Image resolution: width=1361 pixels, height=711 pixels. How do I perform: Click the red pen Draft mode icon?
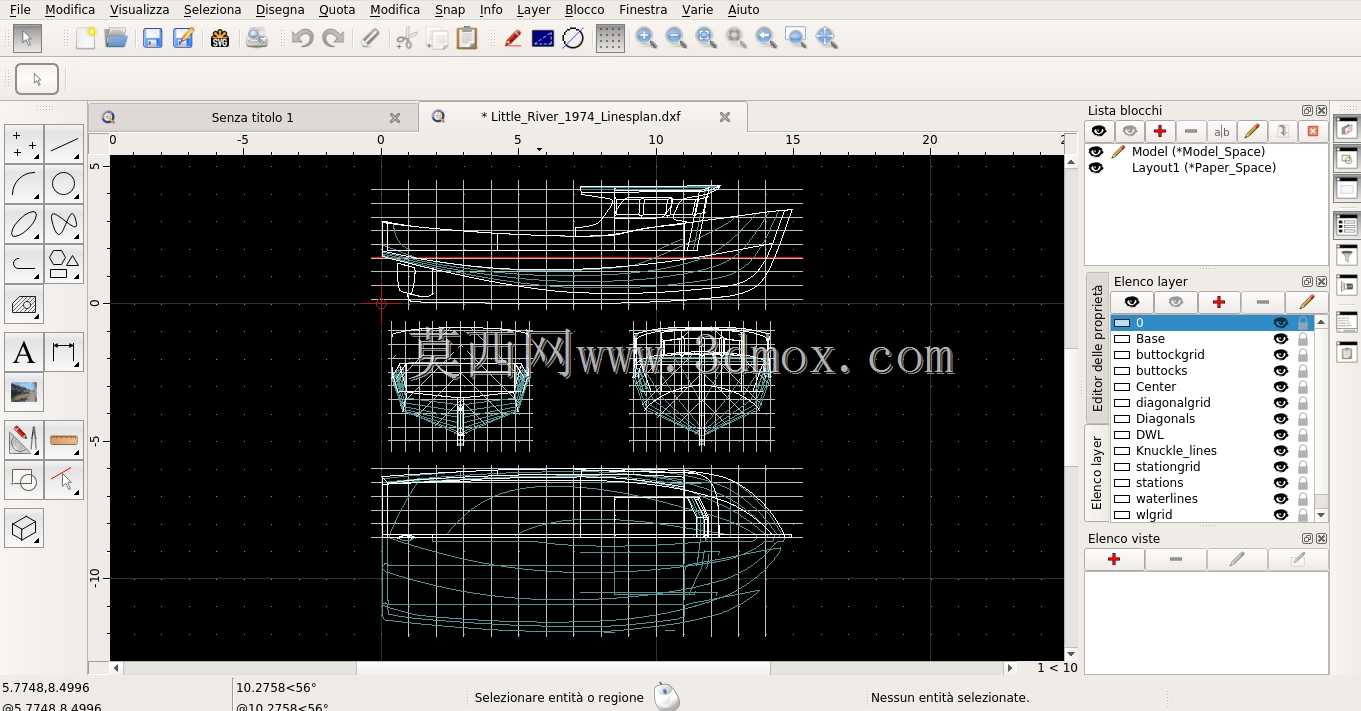tap(512, 38)
